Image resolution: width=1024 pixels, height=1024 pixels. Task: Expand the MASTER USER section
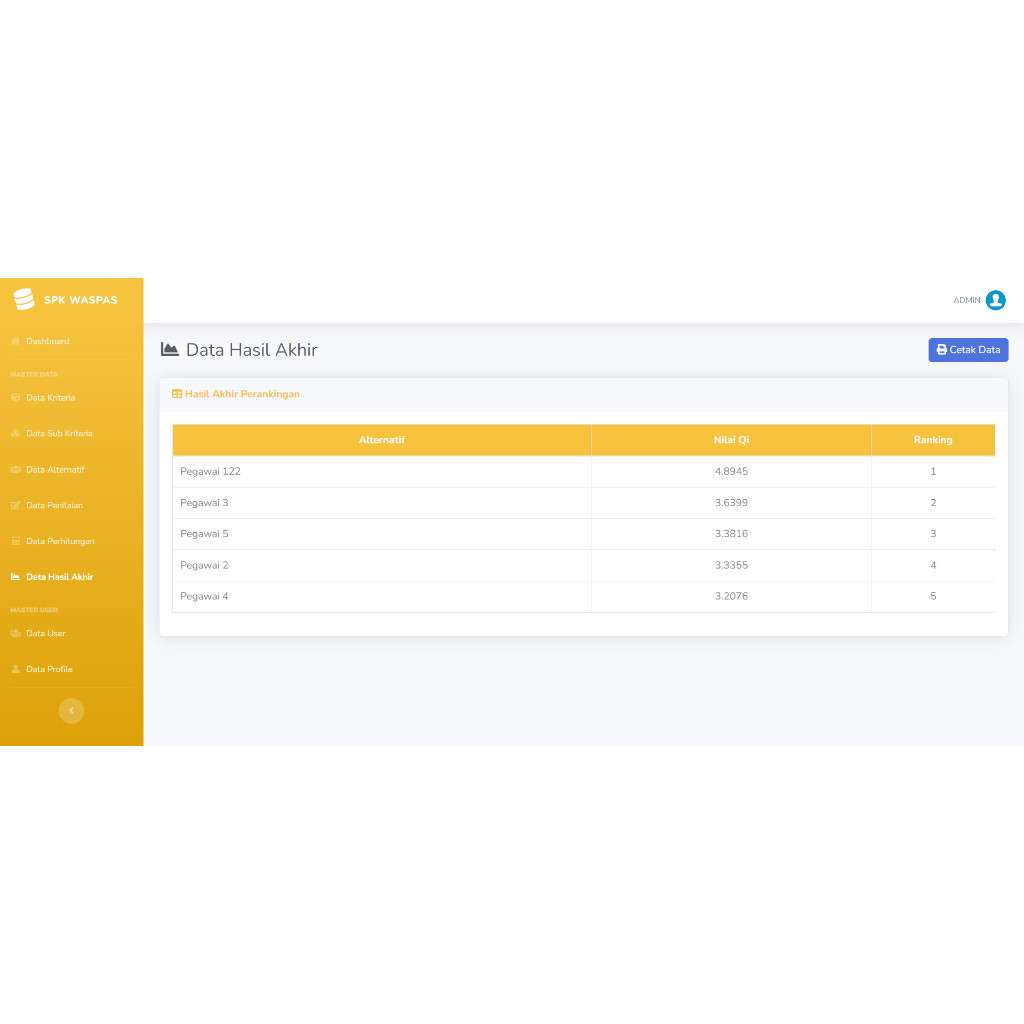click(36, 609)
